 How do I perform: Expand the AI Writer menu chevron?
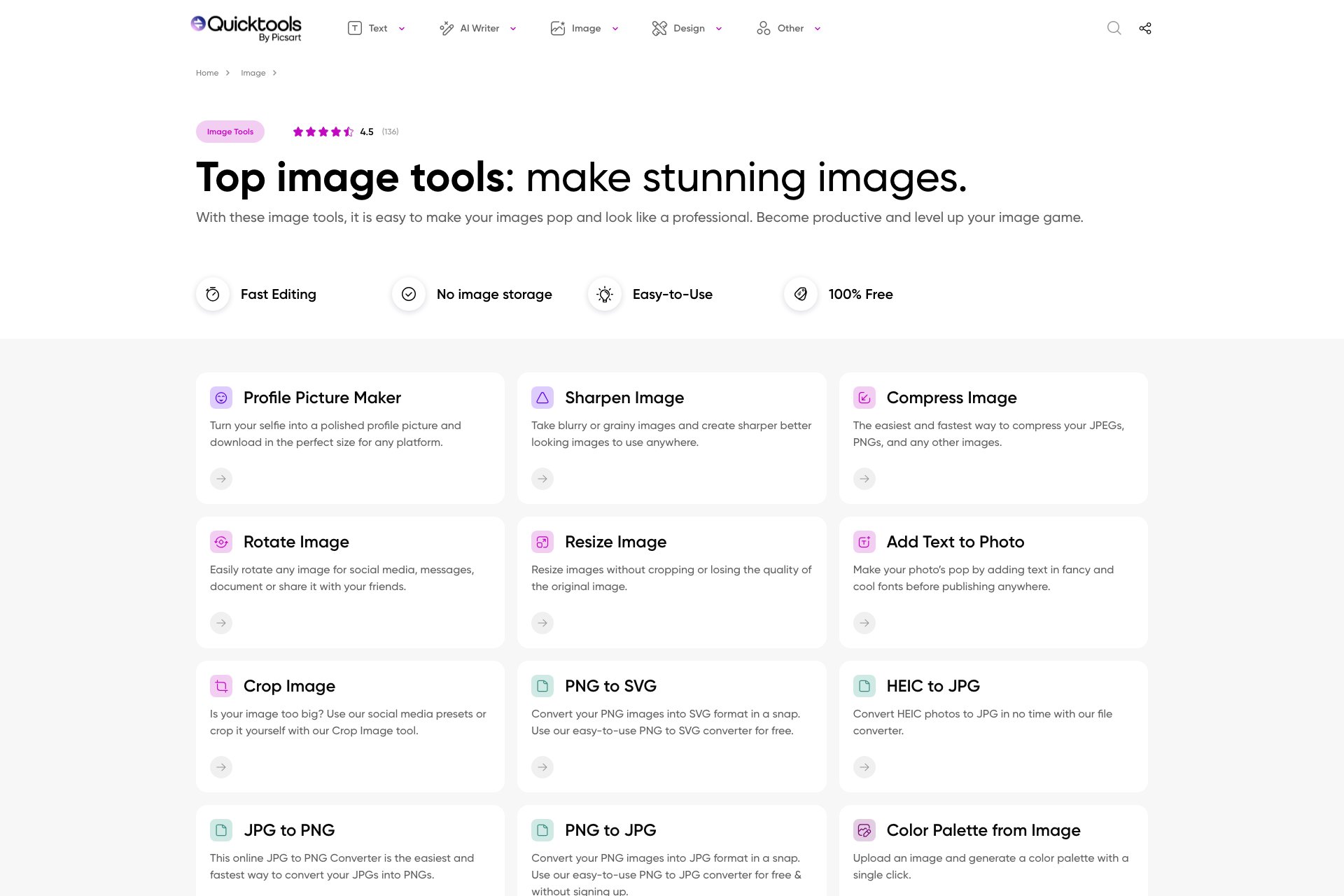[x=512, y=29]
